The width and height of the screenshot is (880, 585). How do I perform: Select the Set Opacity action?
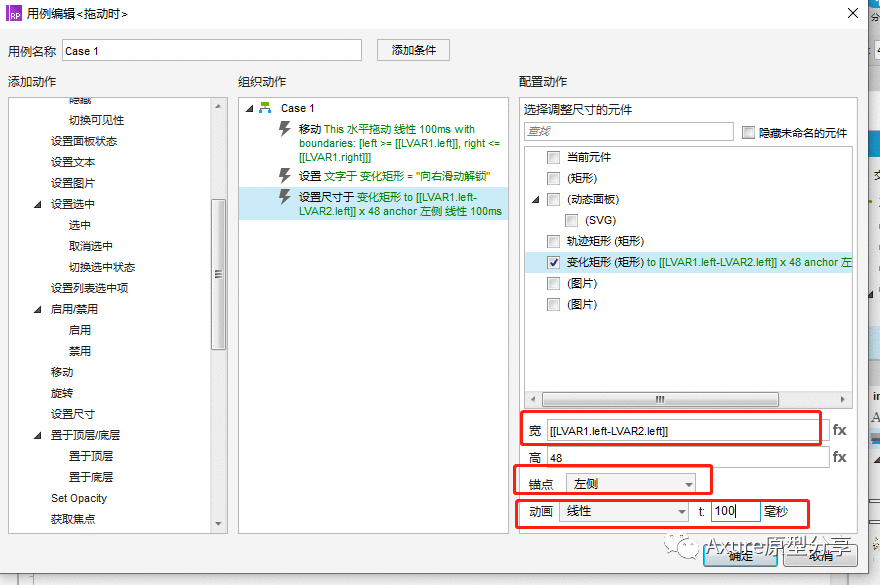pyautogui.click(x=79, y=498)
